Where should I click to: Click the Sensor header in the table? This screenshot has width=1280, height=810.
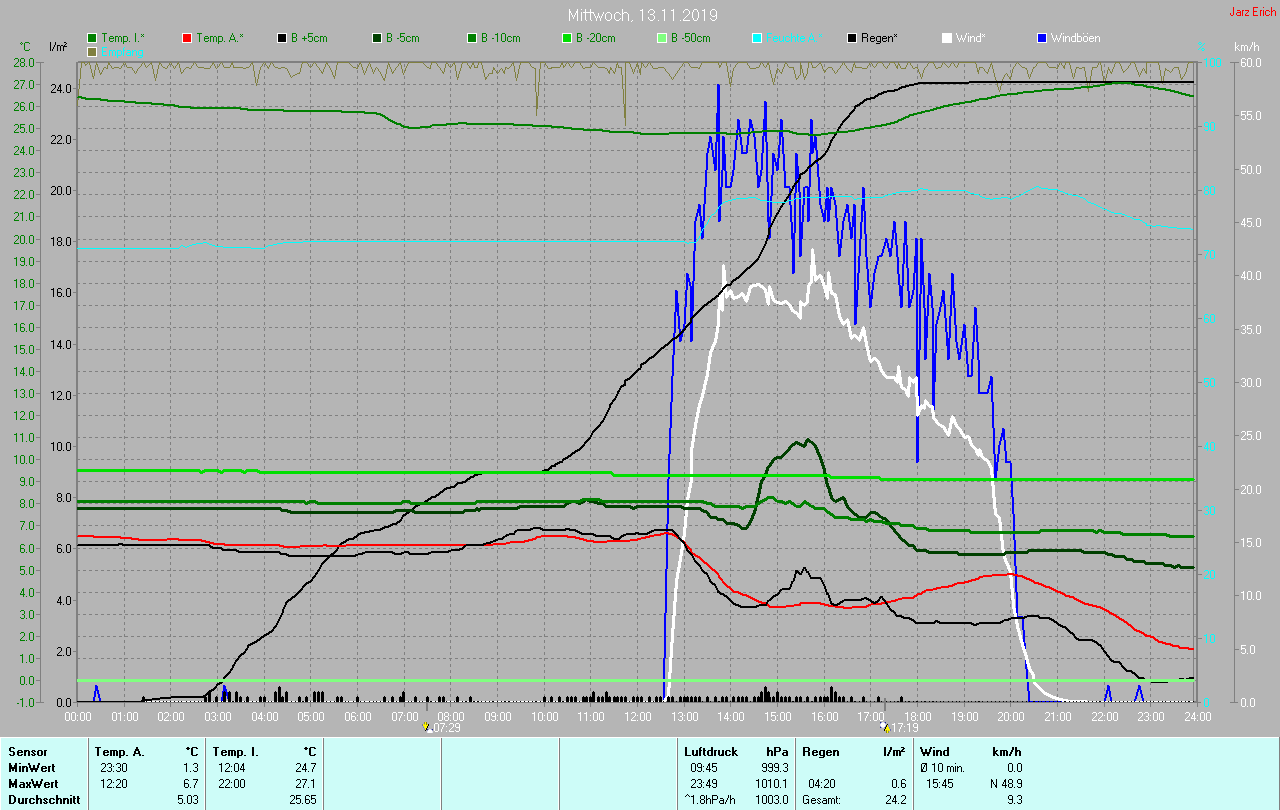(27, 751)
